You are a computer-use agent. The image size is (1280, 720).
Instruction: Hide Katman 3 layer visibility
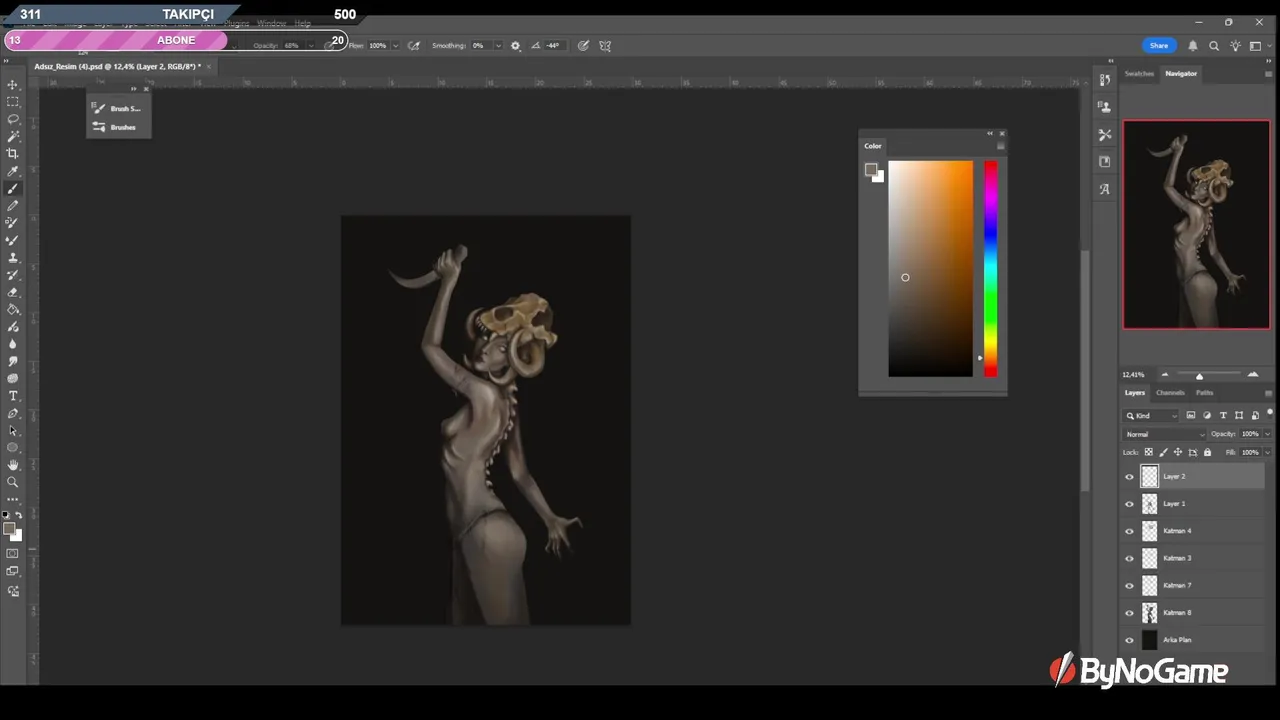[x=1130, y=558]
